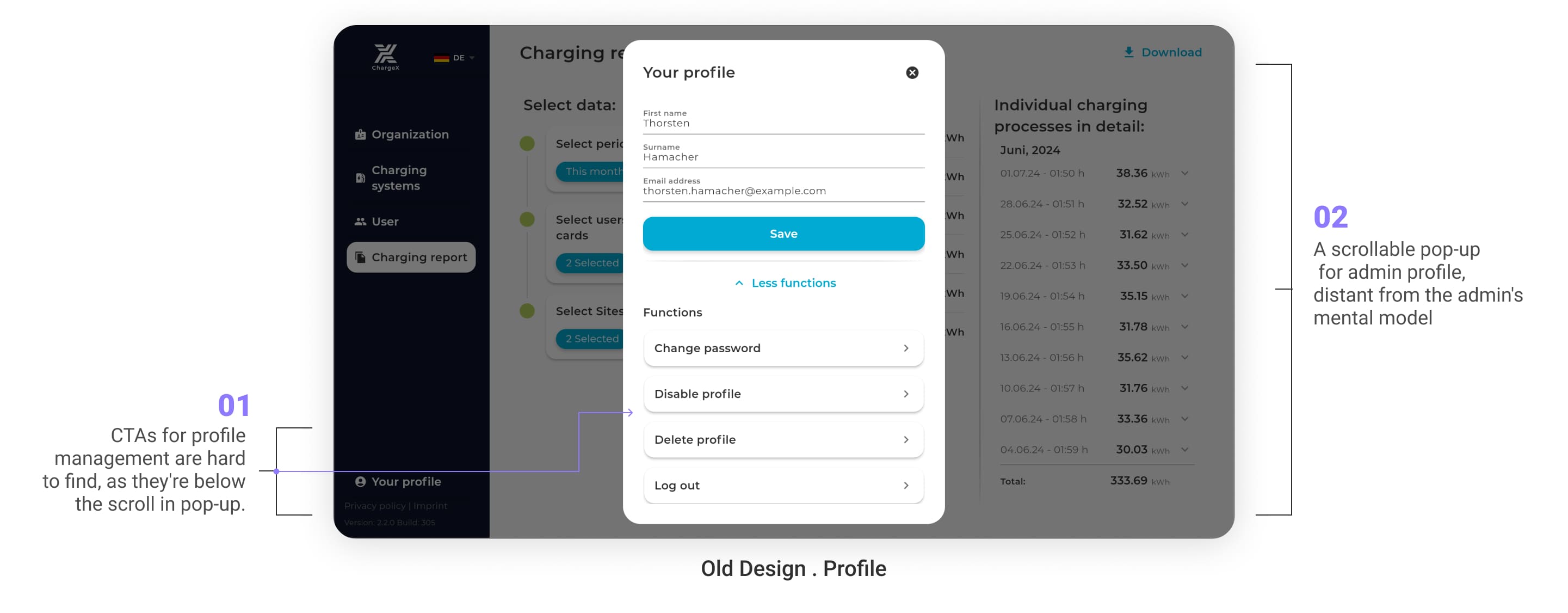The height and width of the screenshot is (613, 1568).
Task: Click the Your profile avatar icon
Action: tap(360, 481)
